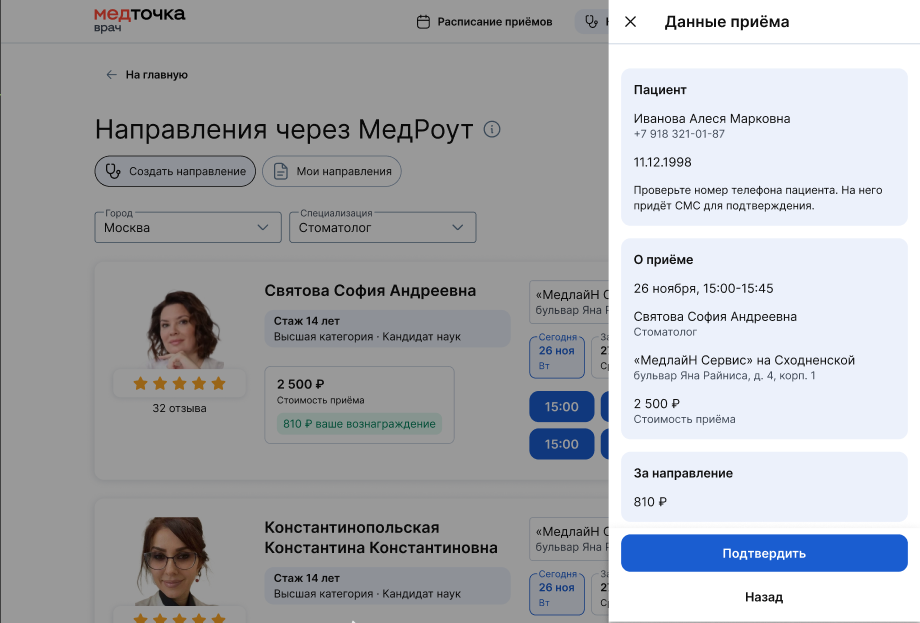Click the document icon in Мои направления
This screenshot has width=920, height=623.
pos(281,171)
